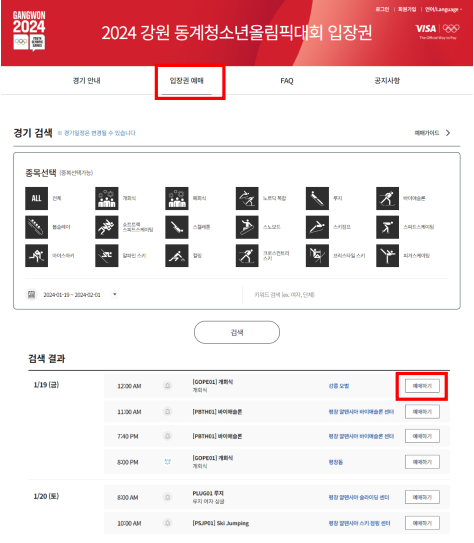Image resolution: width=474 pixels, height=543 pixels.
Task: Select the Skeleton (스켈레톤) sport icon
Action: pyautogui.click(x=177, y=227)
